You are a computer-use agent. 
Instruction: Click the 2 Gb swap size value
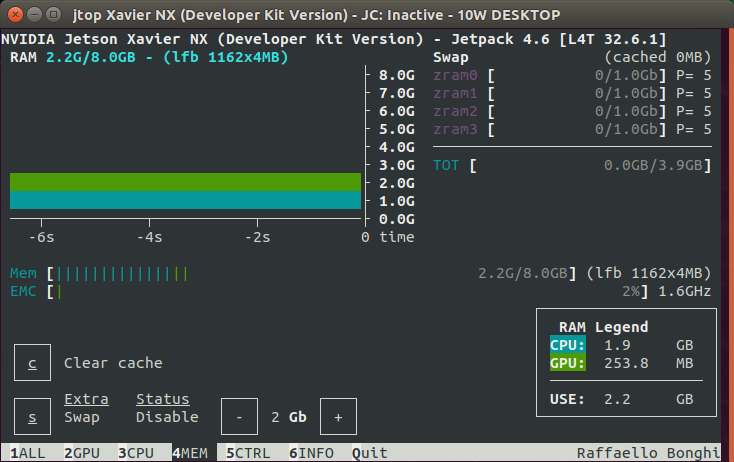tap(289, 417)
